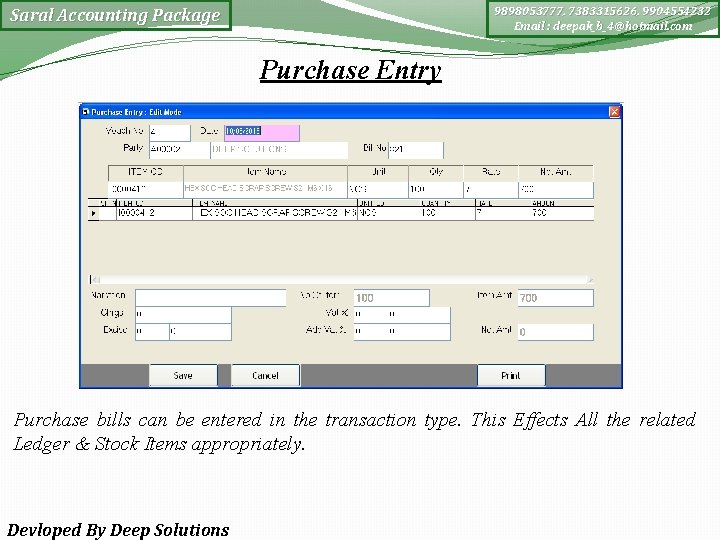Click the Purchase Entry window title icon

pos(85,112)
